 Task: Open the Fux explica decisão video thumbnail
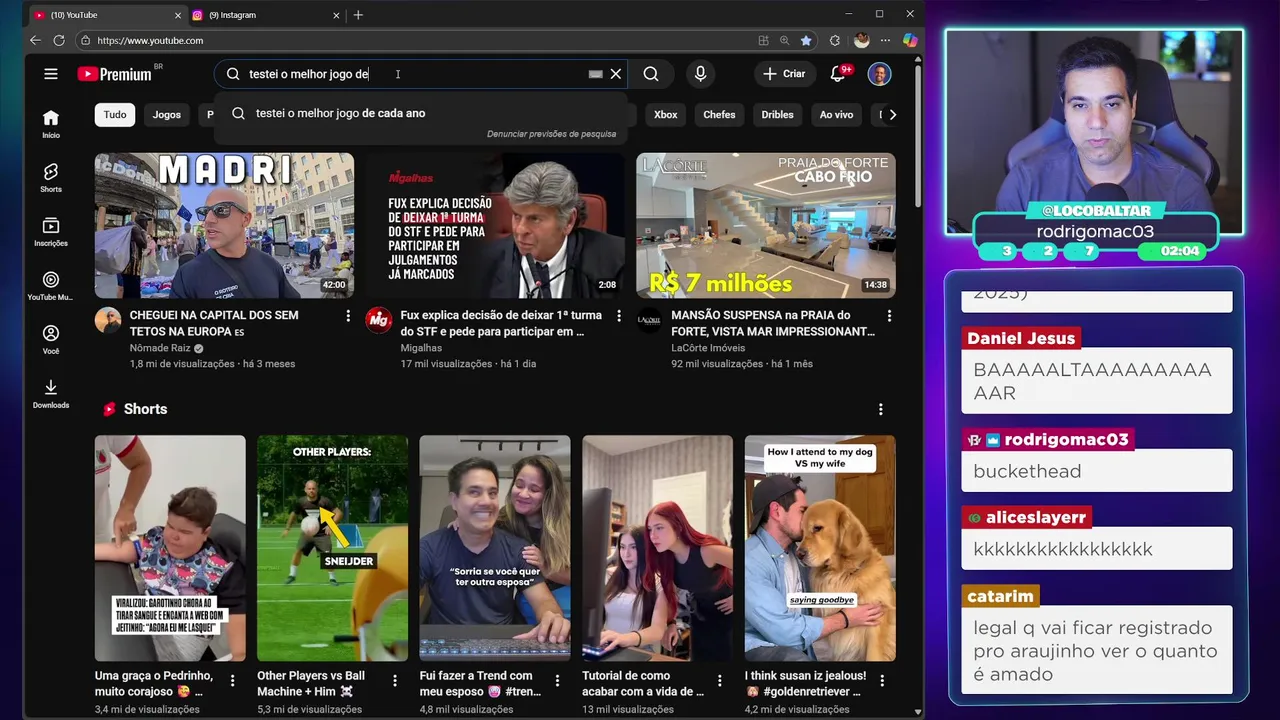click(x=495, y=225)
